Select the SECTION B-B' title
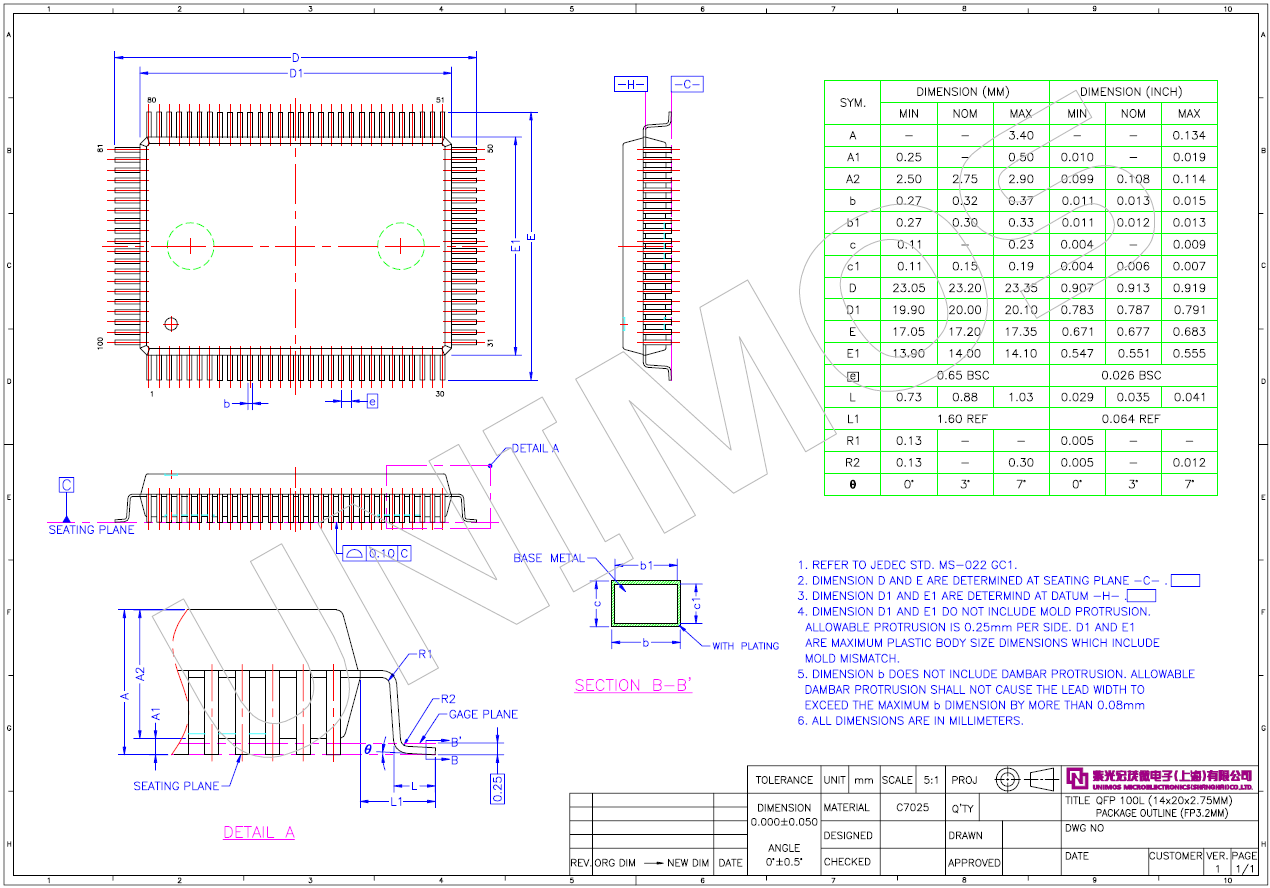Image resolution: width=1270 pixels, height=888 pixels. 633,685
